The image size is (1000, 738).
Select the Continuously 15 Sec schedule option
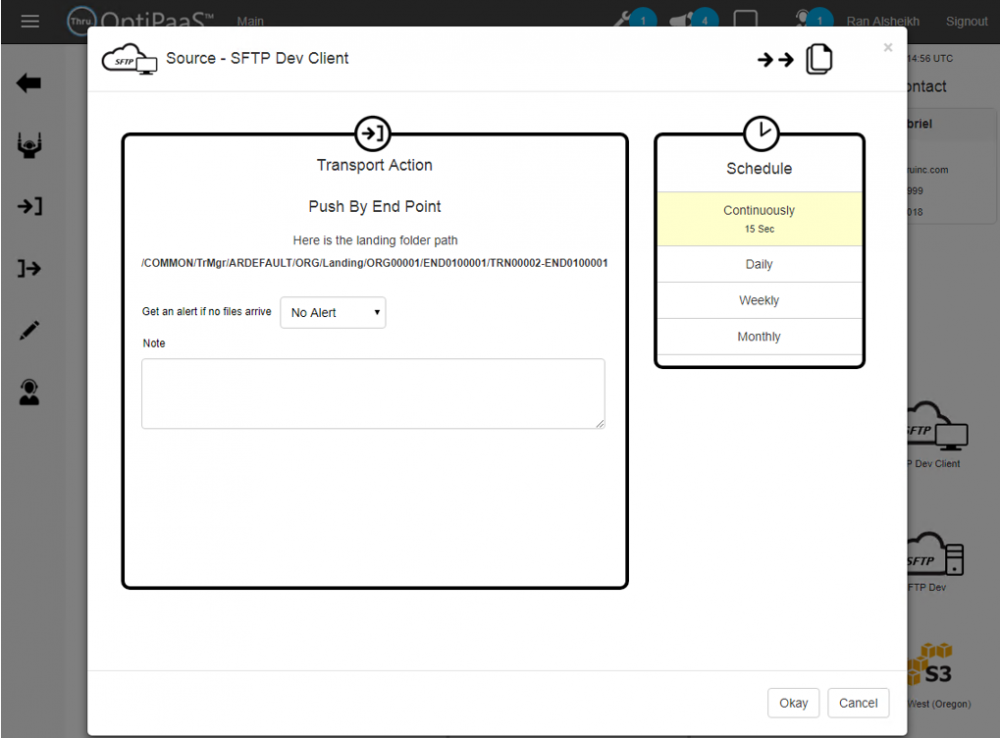(759, 219)
